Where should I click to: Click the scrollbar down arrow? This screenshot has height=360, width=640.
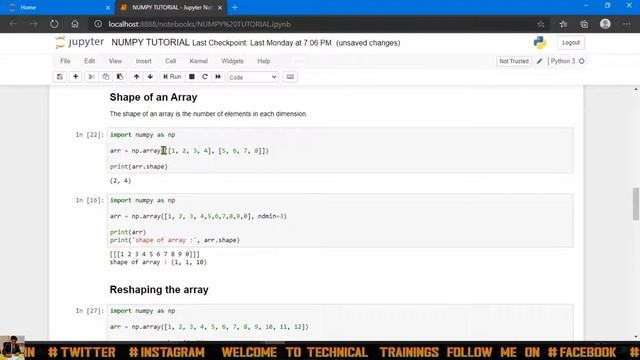pyautogui.click(x=636, y=337)
